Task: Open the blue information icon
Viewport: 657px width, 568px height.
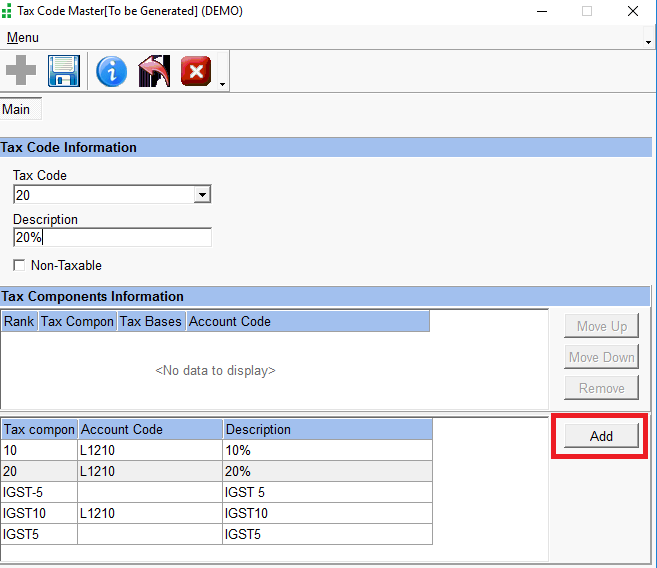Action: (x=111, y=72)
